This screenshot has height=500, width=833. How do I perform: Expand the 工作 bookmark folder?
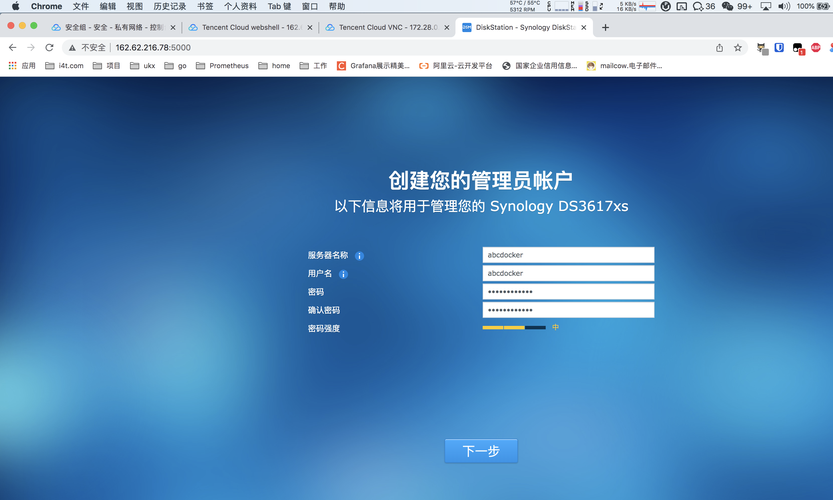point(313,66)
